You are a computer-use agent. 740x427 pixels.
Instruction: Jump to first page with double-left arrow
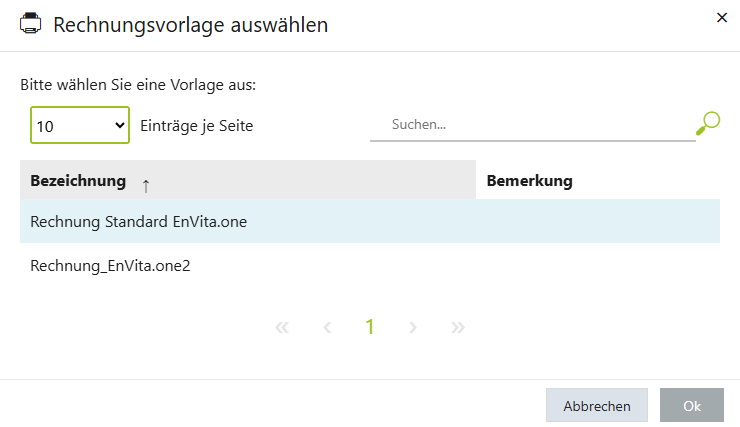tap(281, 327)
